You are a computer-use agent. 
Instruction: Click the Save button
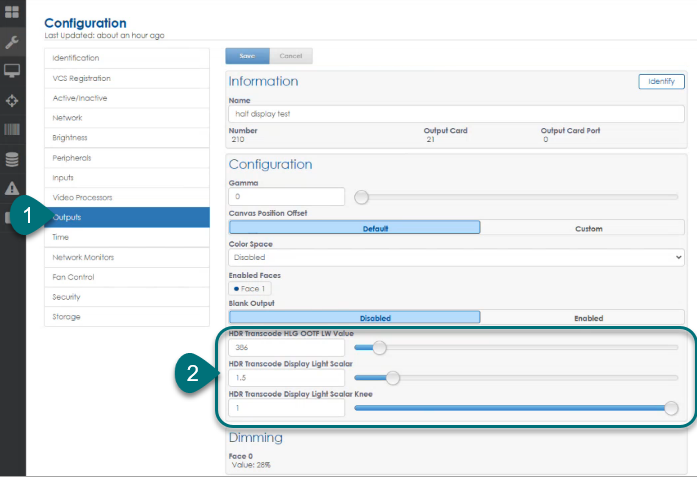[247, 56]
